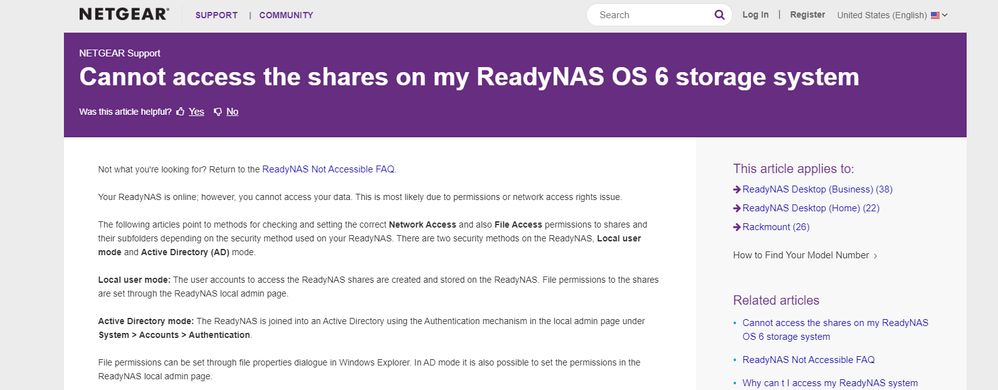Click inside the Search input field
Viewport: 998px width, 390px height.
tap(652, 15)
